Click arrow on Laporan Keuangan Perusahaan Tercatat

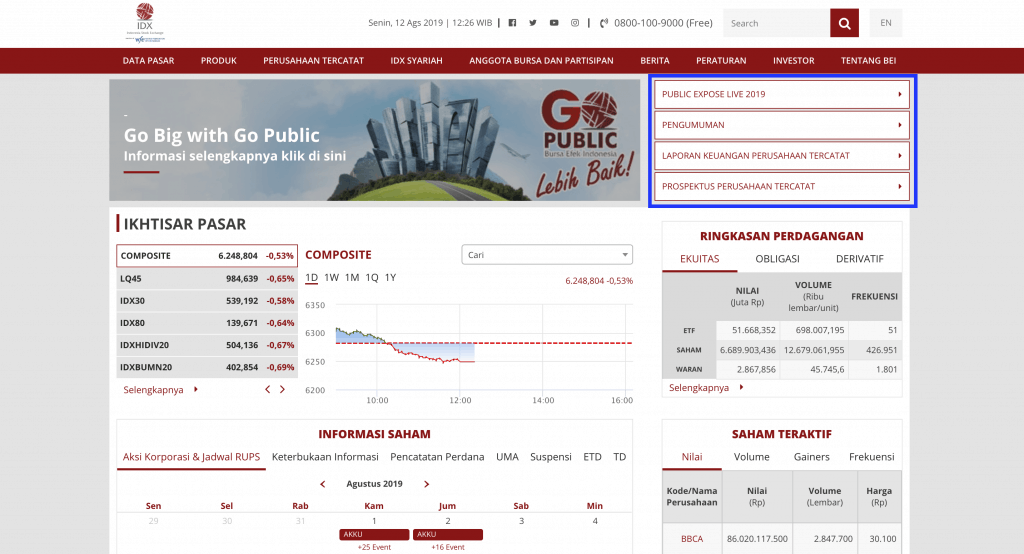tap(900, 155)
